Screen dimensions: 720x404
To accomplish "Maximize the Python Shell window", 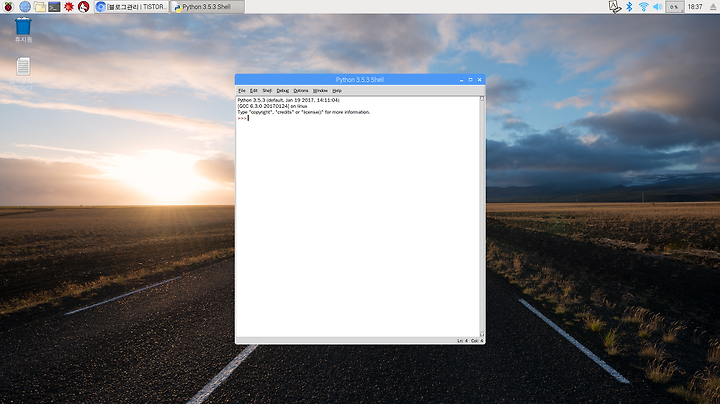I will pos(470,80).
